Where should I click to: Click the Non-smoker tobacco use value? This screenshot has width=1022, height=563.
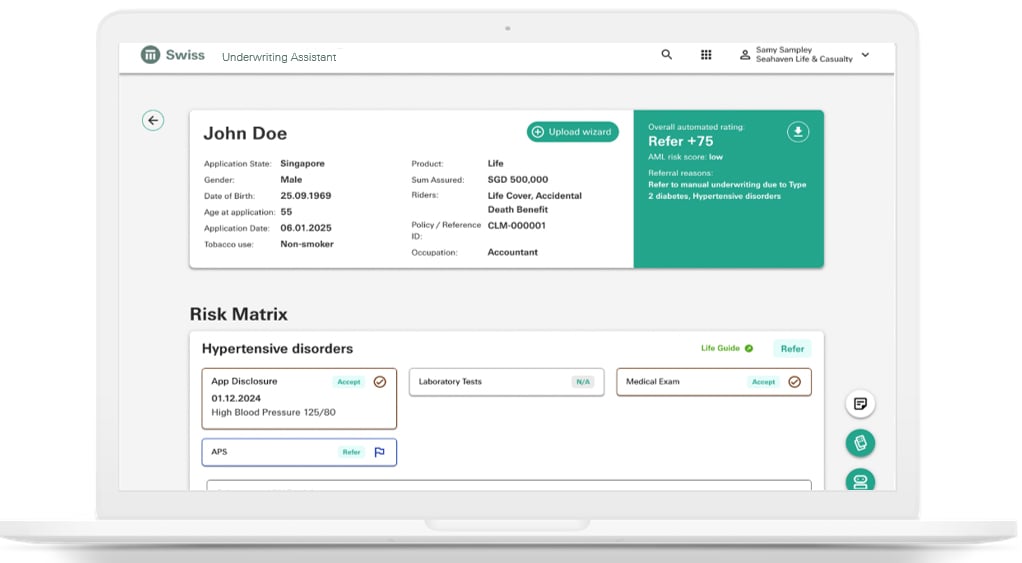[307, 244]
